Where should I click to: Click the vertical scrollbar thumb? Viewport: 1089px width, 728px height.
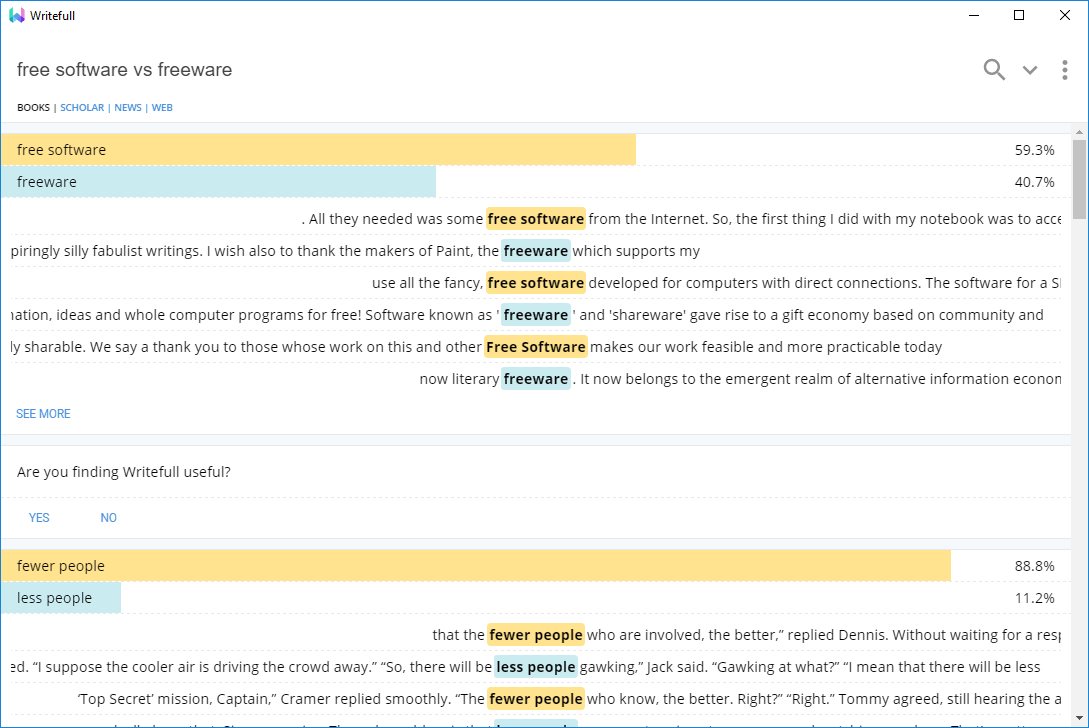pyautogui.click(x=1079, y=179)
